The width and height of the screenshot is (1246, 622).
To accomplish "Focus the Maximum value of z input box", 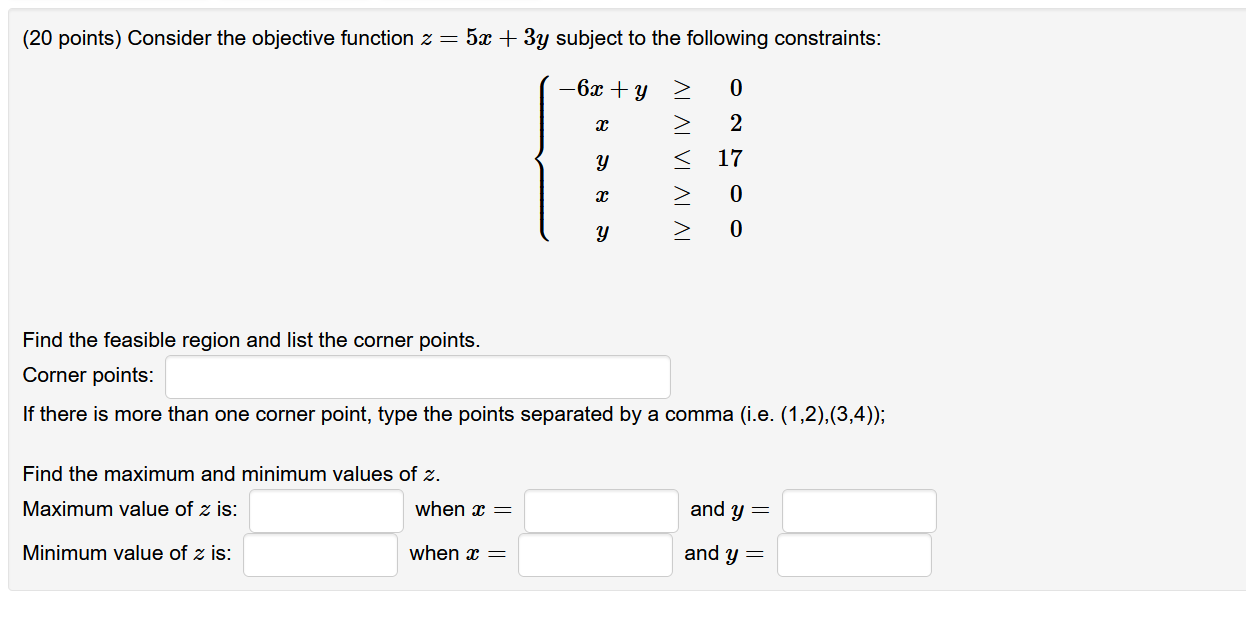I will [x=326, y=510].
